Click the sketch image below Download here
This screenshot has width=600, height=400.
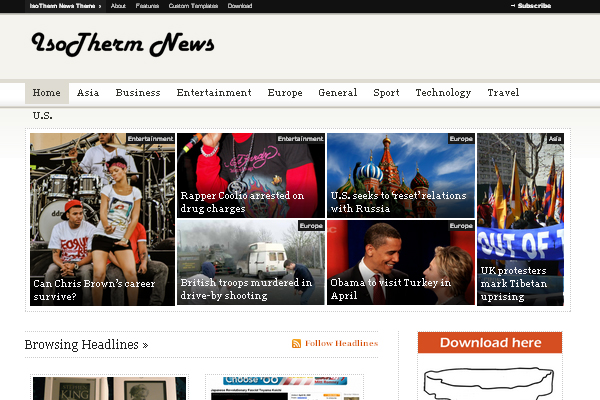[489, 384]
